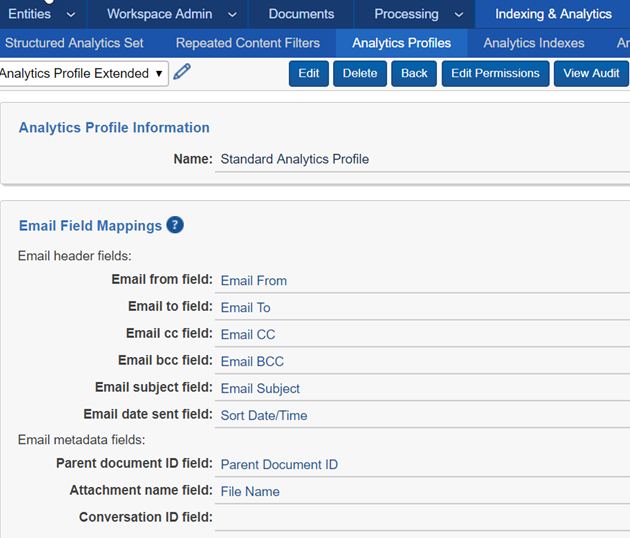Go to Analytics Indexes subtab
Viewport: 630px width, 538px height.
pyautogui.click(x=534, y=43)
